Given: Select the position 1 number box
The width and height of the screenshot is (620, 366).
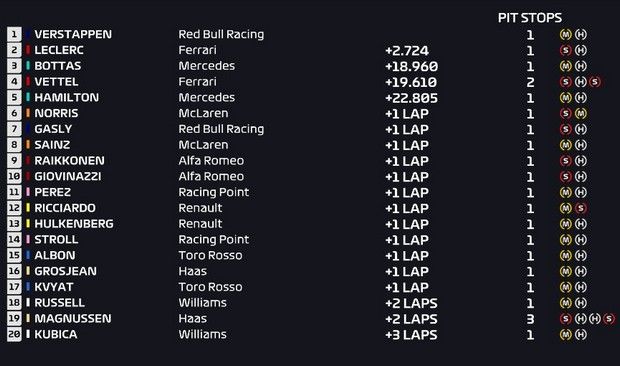Looking at the screenshot, I should point(14,34).
